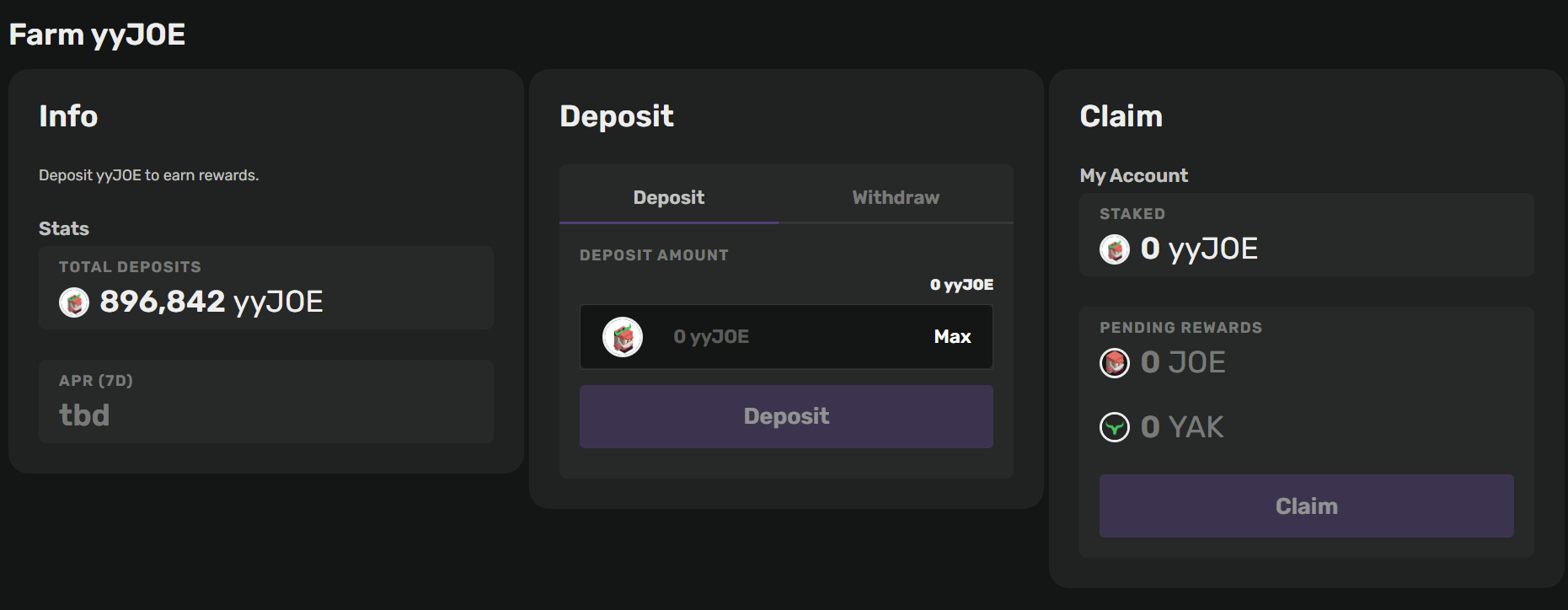1568x610 pixels.
Task: Click the Farm yyJOE page heading
Action: [97, 35]
